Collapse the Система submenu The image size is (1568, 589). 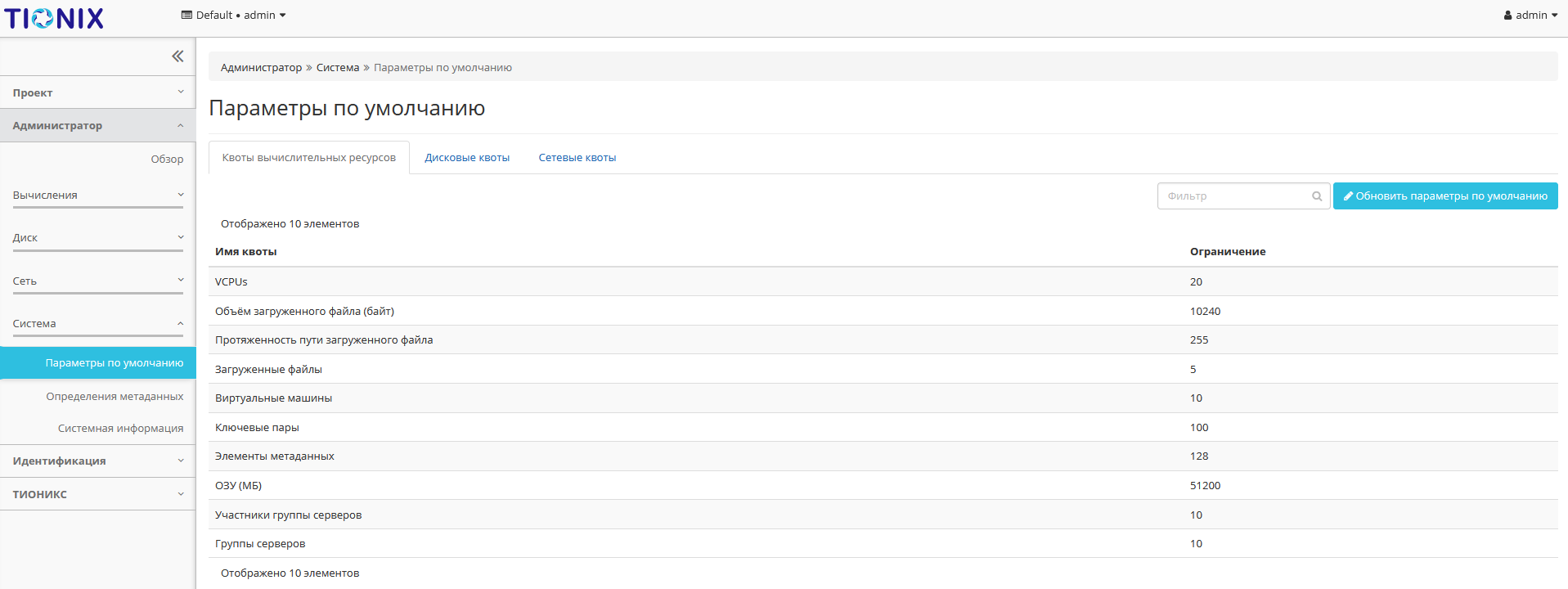click(x=97, y=324)
